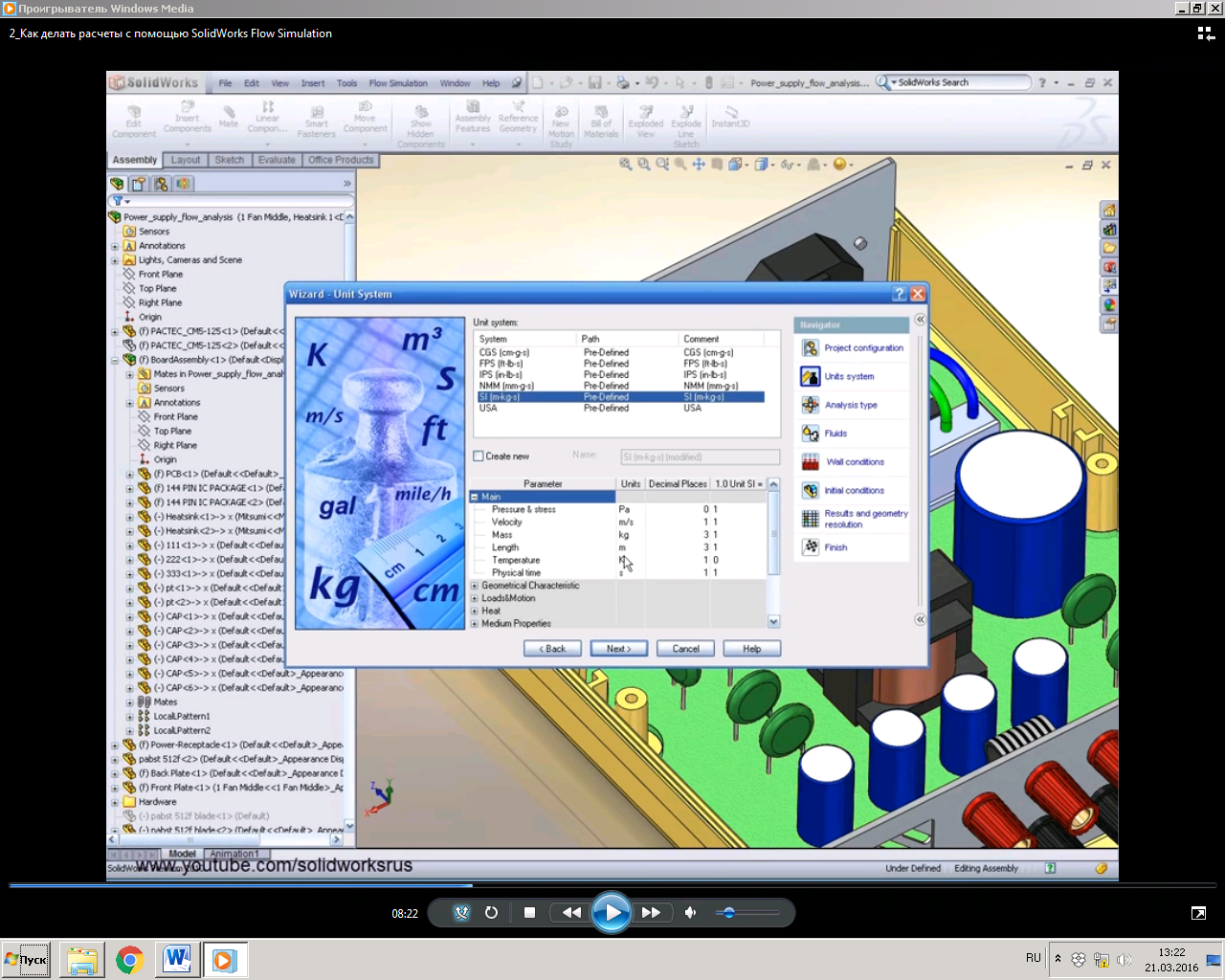The image size is (1225, 980).
Task: Open the Flow Simulation menu
Action: pyautogui.click(x=398, y=83)
